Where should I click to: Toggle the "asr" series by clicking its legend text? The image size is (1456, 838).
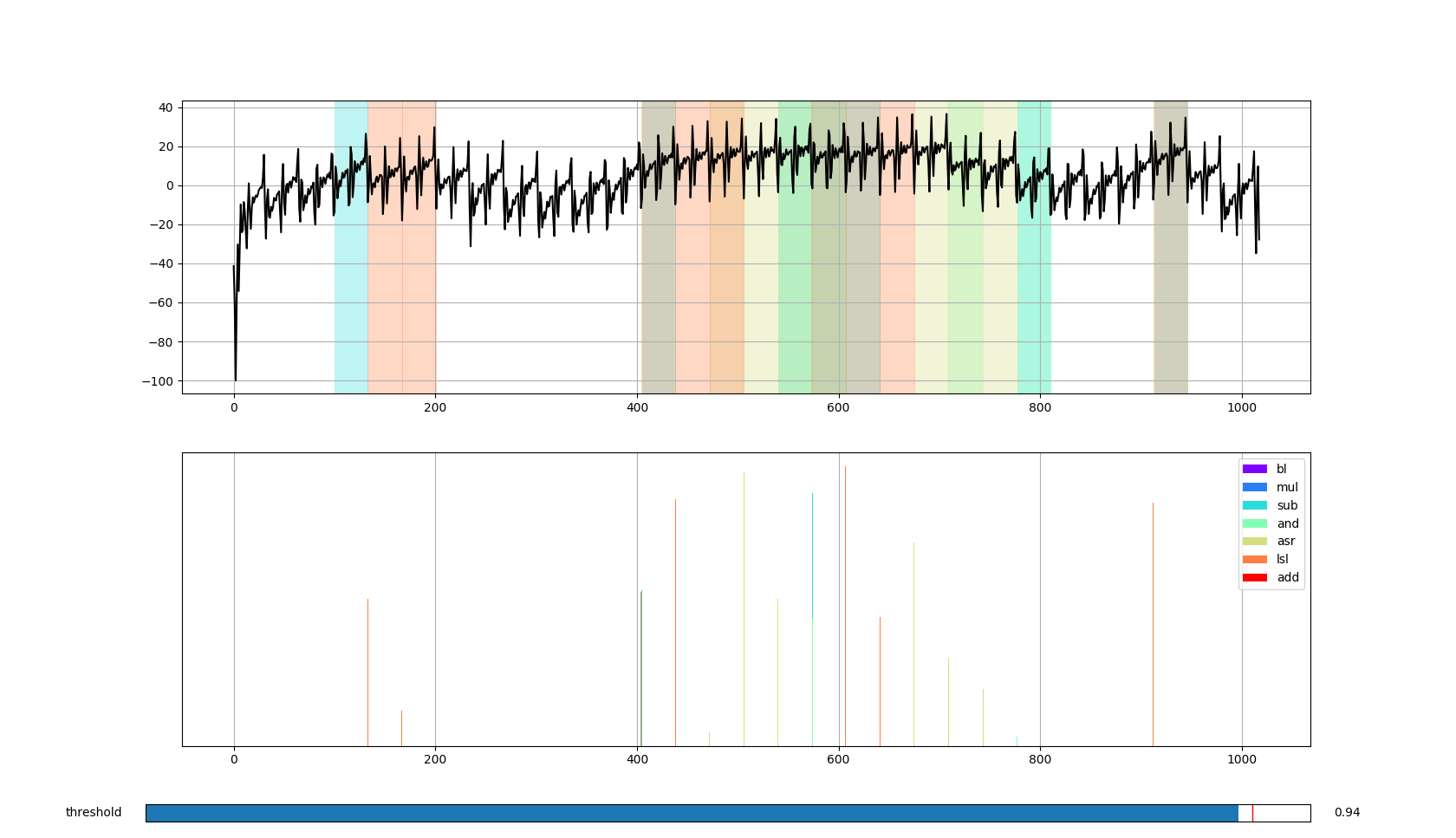coord(1286,541)
